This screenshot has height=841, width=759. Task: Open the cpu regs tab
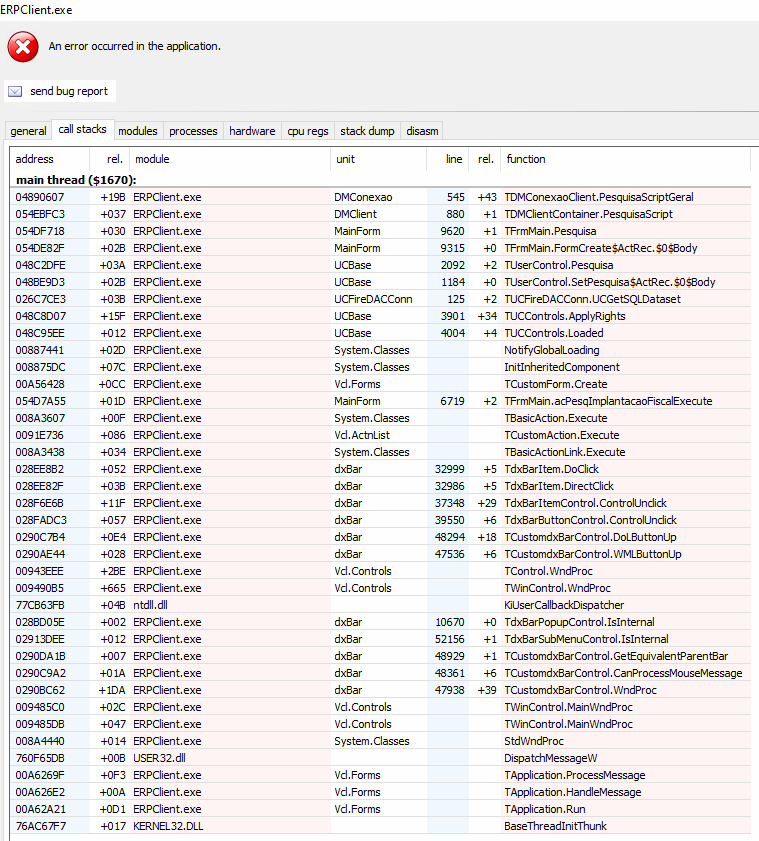pyautogui.click(x=308, y=131)
